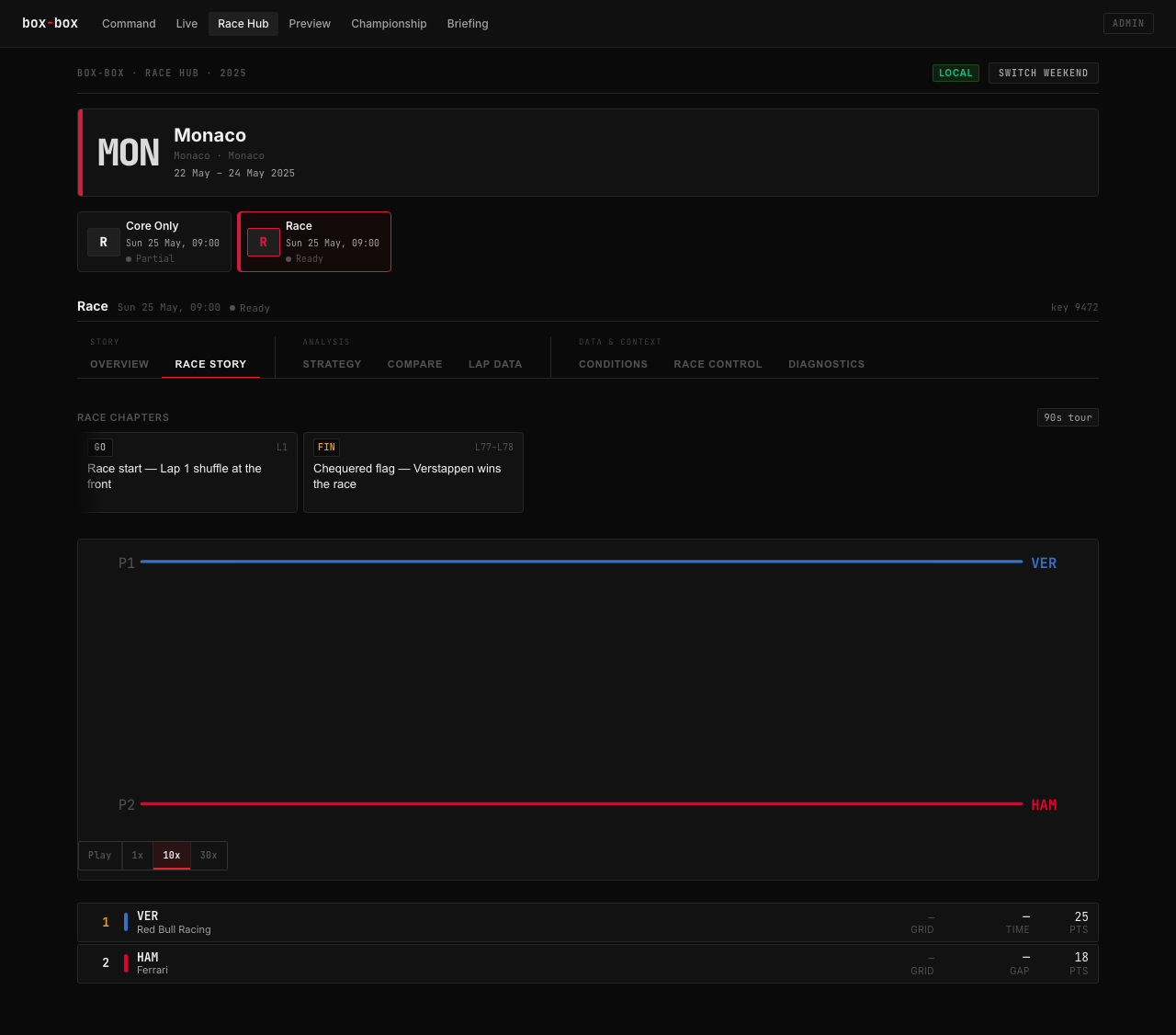The image size is (1176, 1035).
Task: Click the R icon on Core Only card
Action: point(104,242)
